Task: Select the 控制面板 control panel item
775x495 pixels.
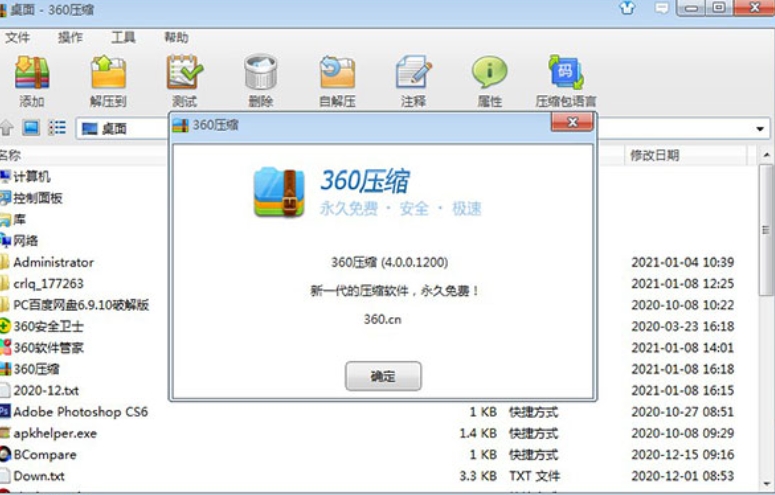Action: coord(32,198)
